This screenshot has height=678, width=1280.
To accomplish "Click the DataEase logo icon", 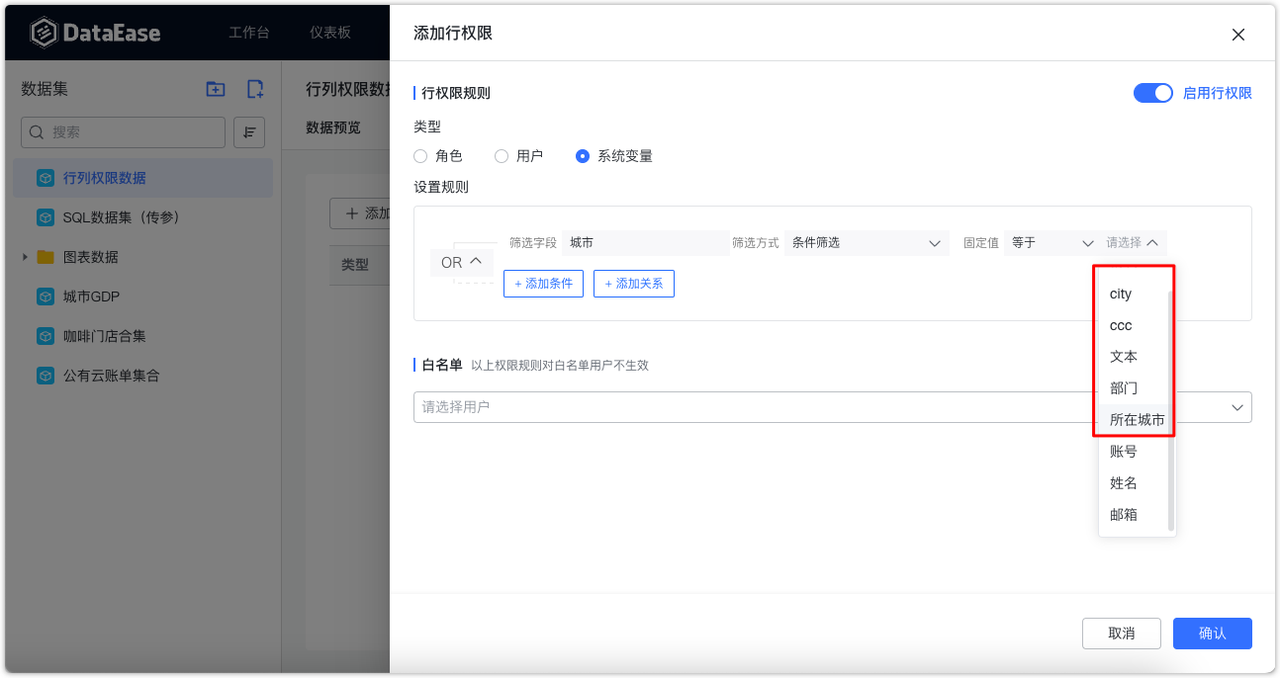I will coord(42,31).
